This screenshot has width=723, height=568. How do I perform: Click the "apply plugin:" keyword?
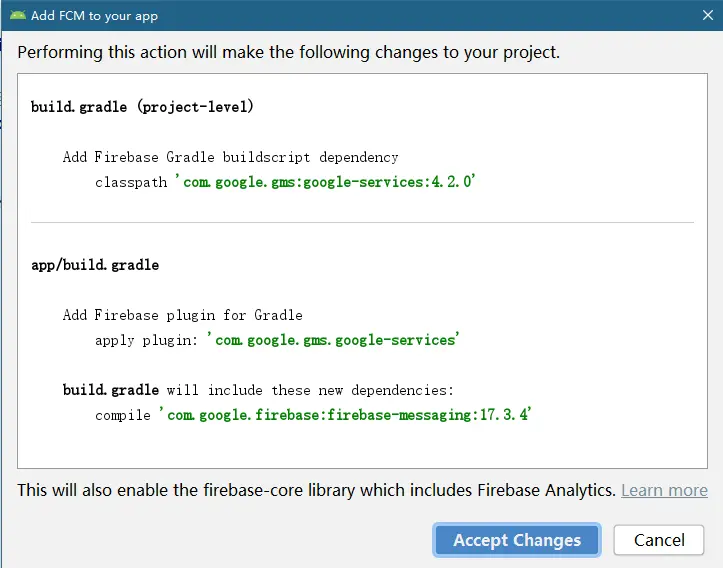(x=150, y=340)
